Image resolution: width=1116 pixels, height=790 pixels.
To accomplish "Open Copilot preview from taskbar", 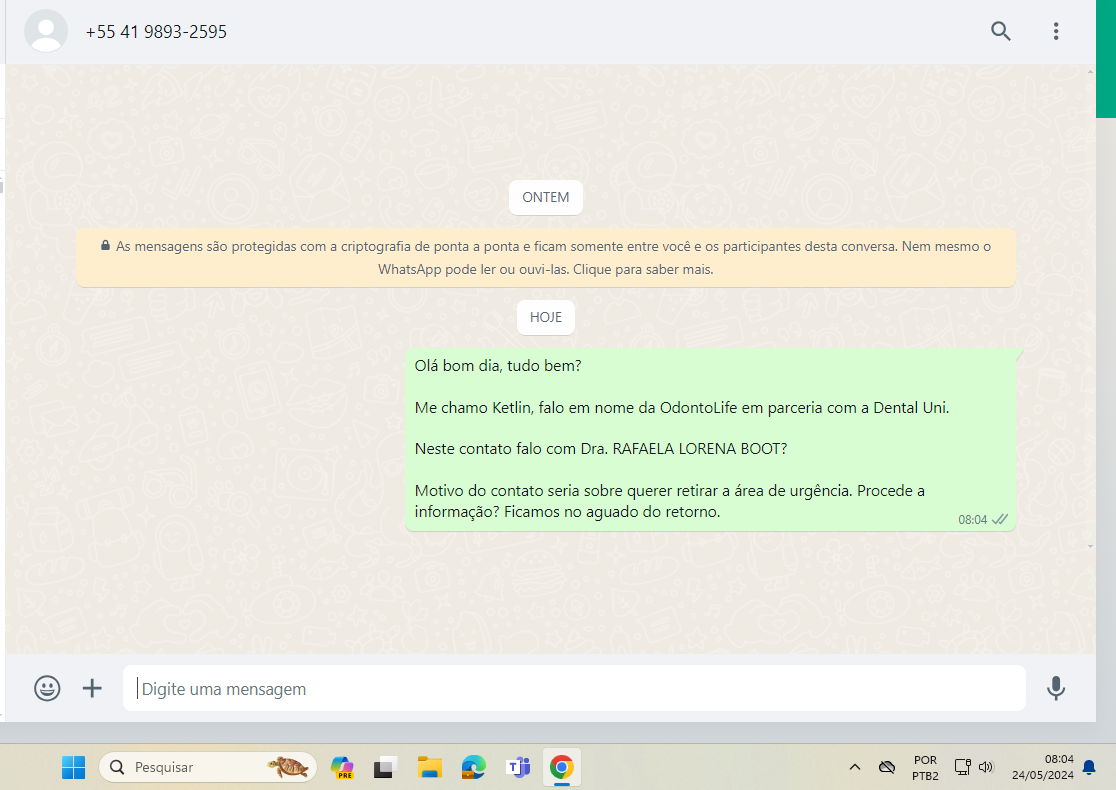I will click(x=342, y=767).
